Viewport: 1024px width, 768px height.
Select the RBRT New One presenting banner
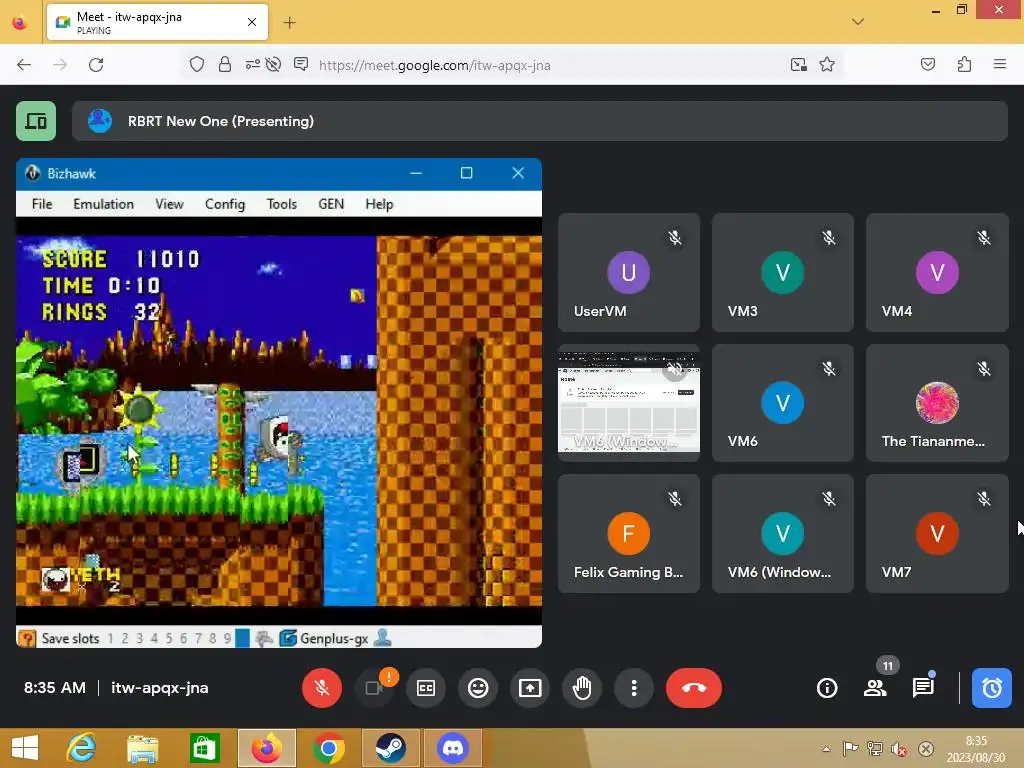pyautogui.click(x=539, y=121)
